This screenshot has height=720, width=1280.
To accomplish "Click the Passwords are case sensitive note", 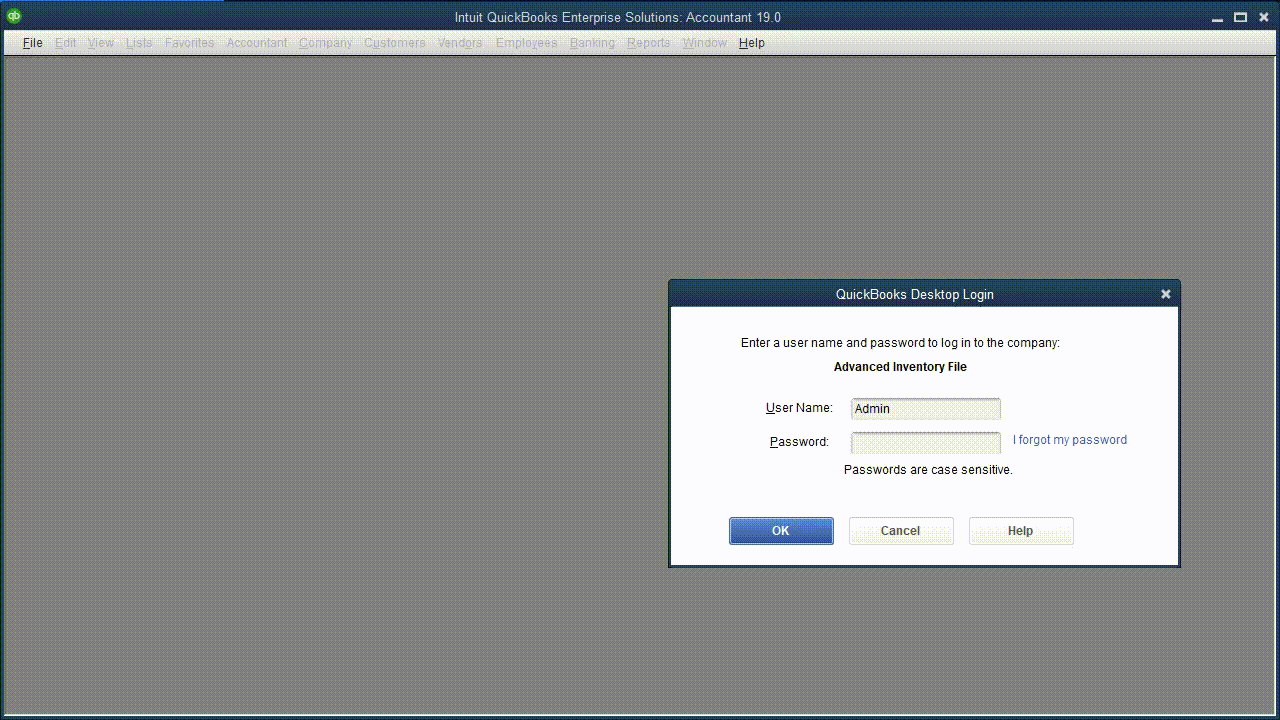I will tap(928, 470).
